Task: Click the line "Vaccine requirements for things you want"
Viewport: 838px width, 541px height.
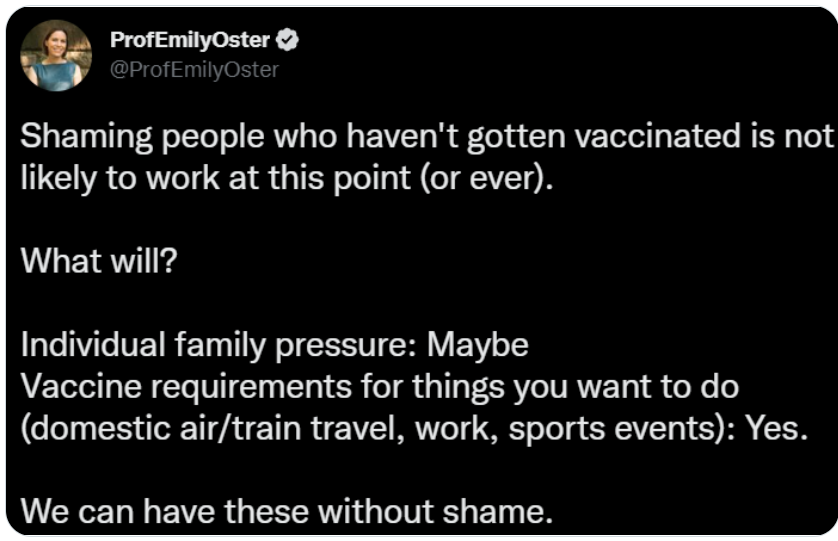Action: pos(379,387)
